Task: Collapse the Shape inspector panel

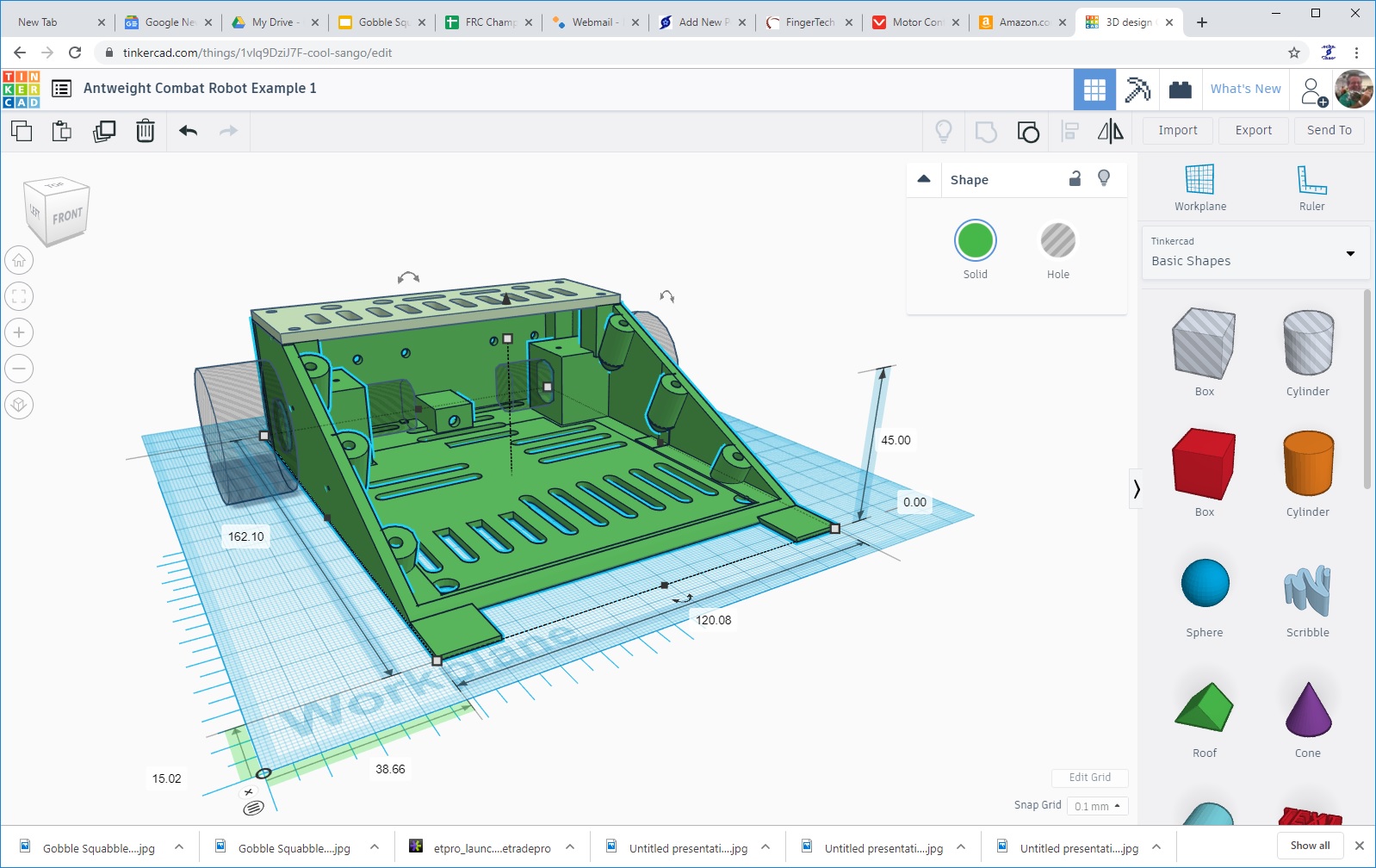Action: [924, 179]
